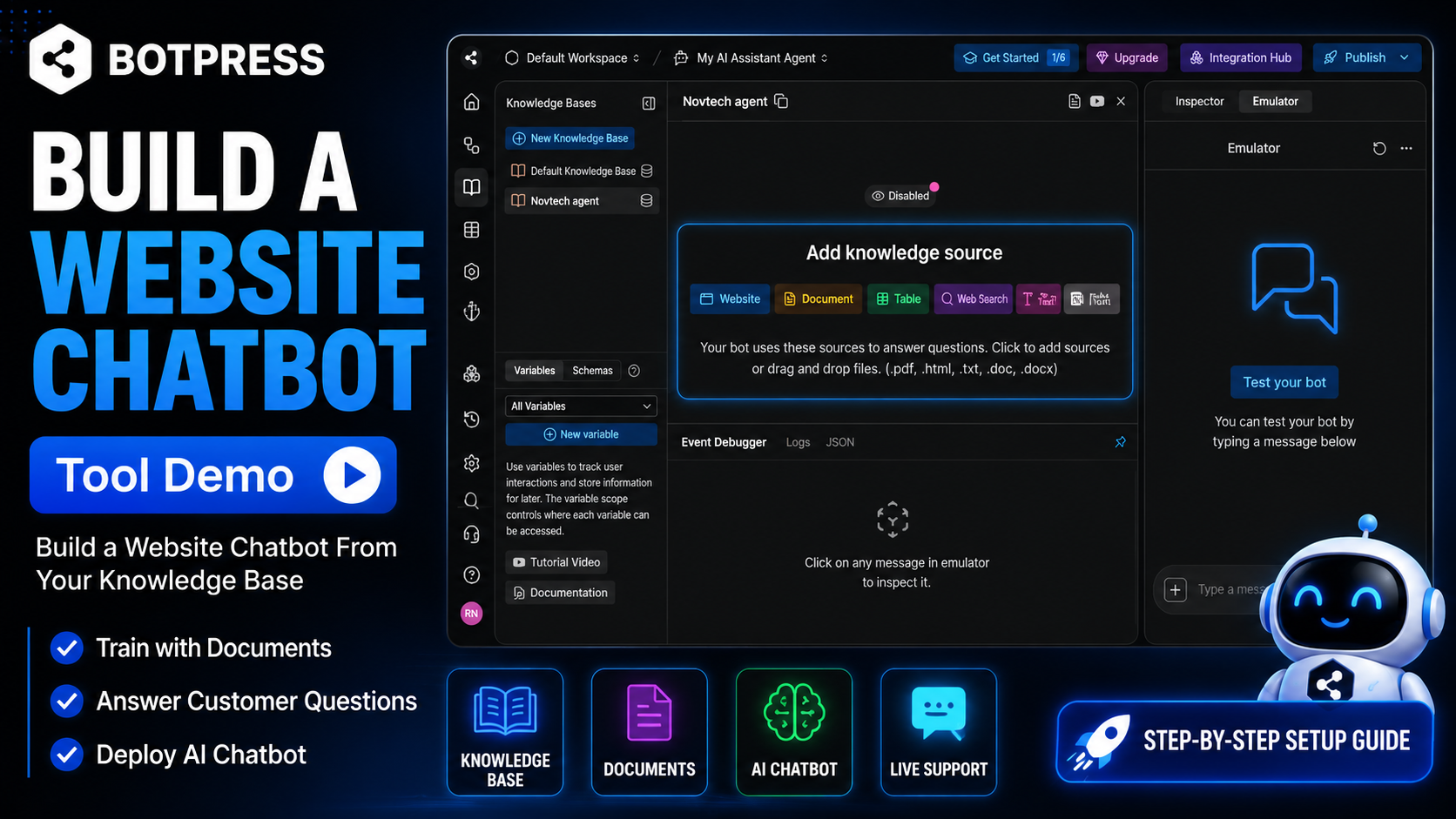This screenshot has width=1456, height=819.
Task: Create a New Knowledge Base
Action: tap(570, 138)
